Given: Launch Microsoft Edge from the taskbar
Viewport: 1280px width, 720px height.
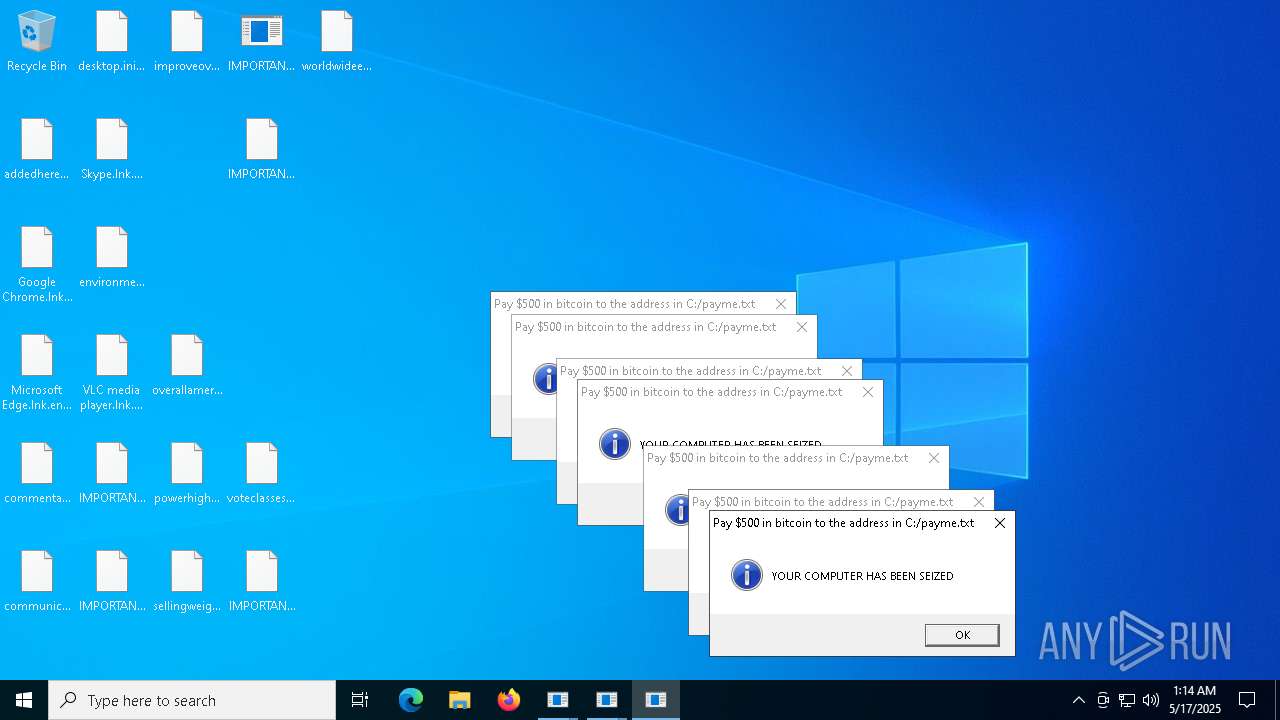Looking at the screenshot, I should (x=411, y=700).
